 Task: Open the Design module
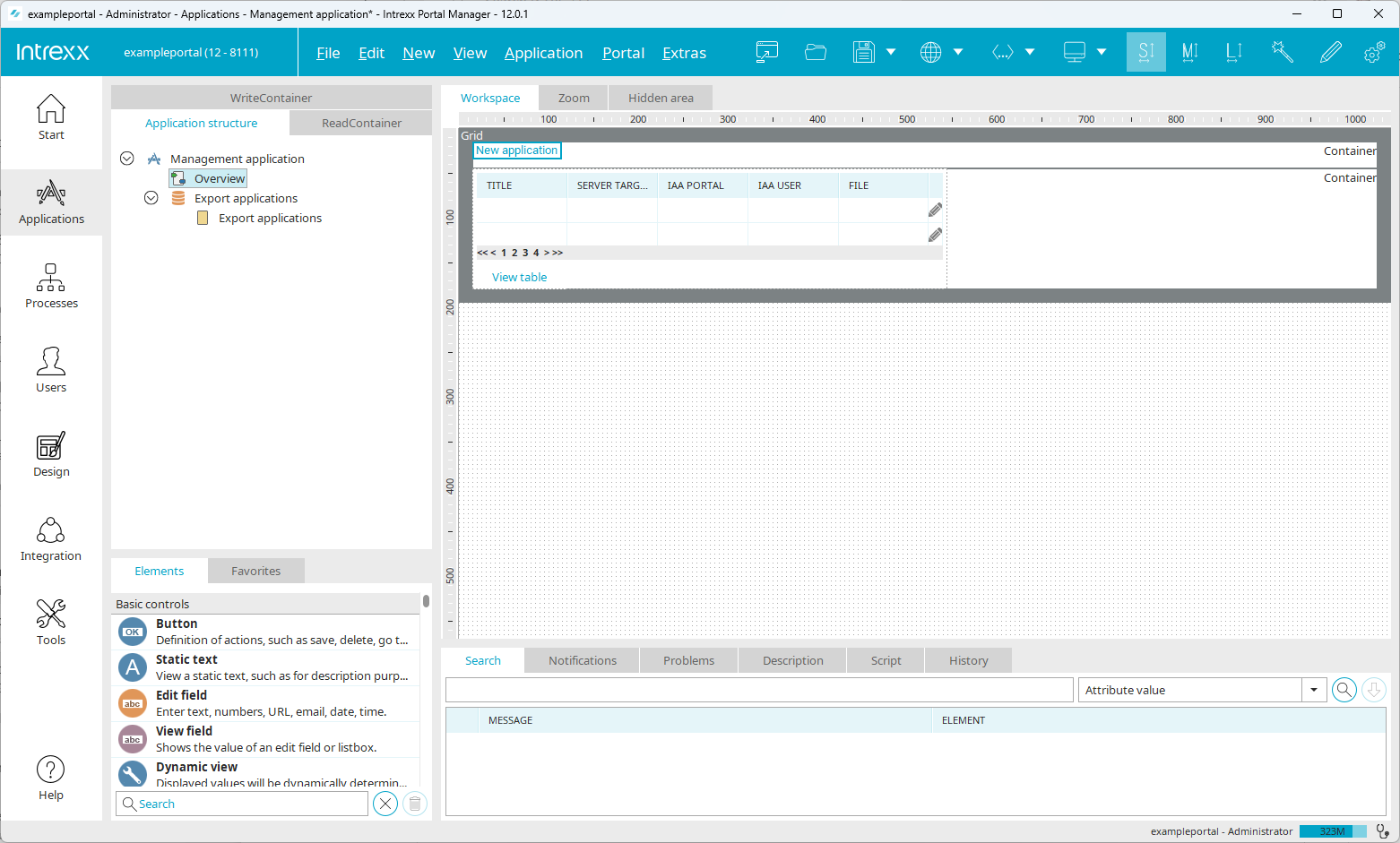click(51, 455)
